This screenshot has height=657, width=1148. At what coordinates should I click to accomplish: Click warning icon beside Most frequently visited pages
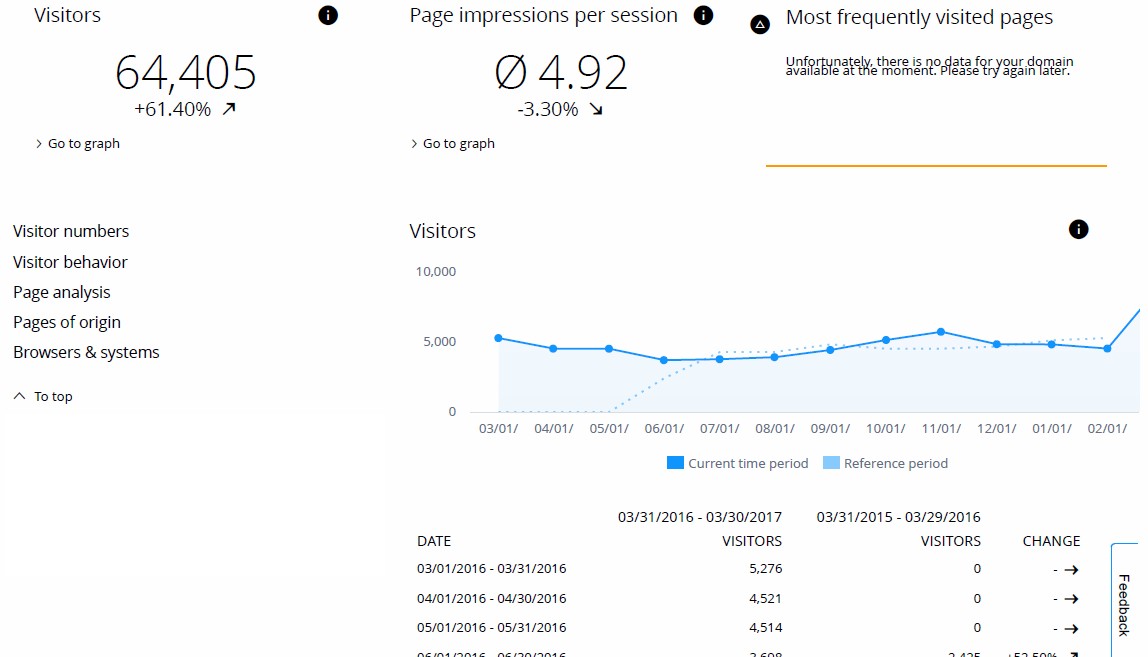760,26
